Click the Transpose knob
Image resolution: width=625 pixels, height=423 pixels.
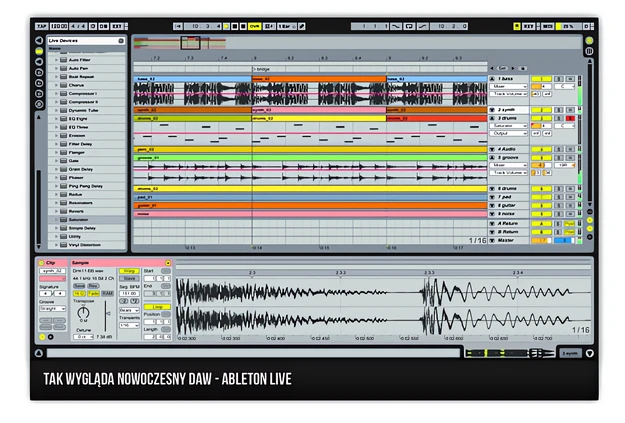pos(83,313)
